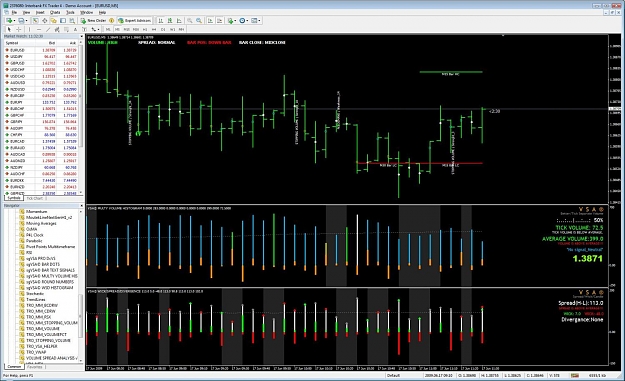Open the Strategy Tester toolbar icon
This screenshot has height=381, width=625.
click(72, 20)
